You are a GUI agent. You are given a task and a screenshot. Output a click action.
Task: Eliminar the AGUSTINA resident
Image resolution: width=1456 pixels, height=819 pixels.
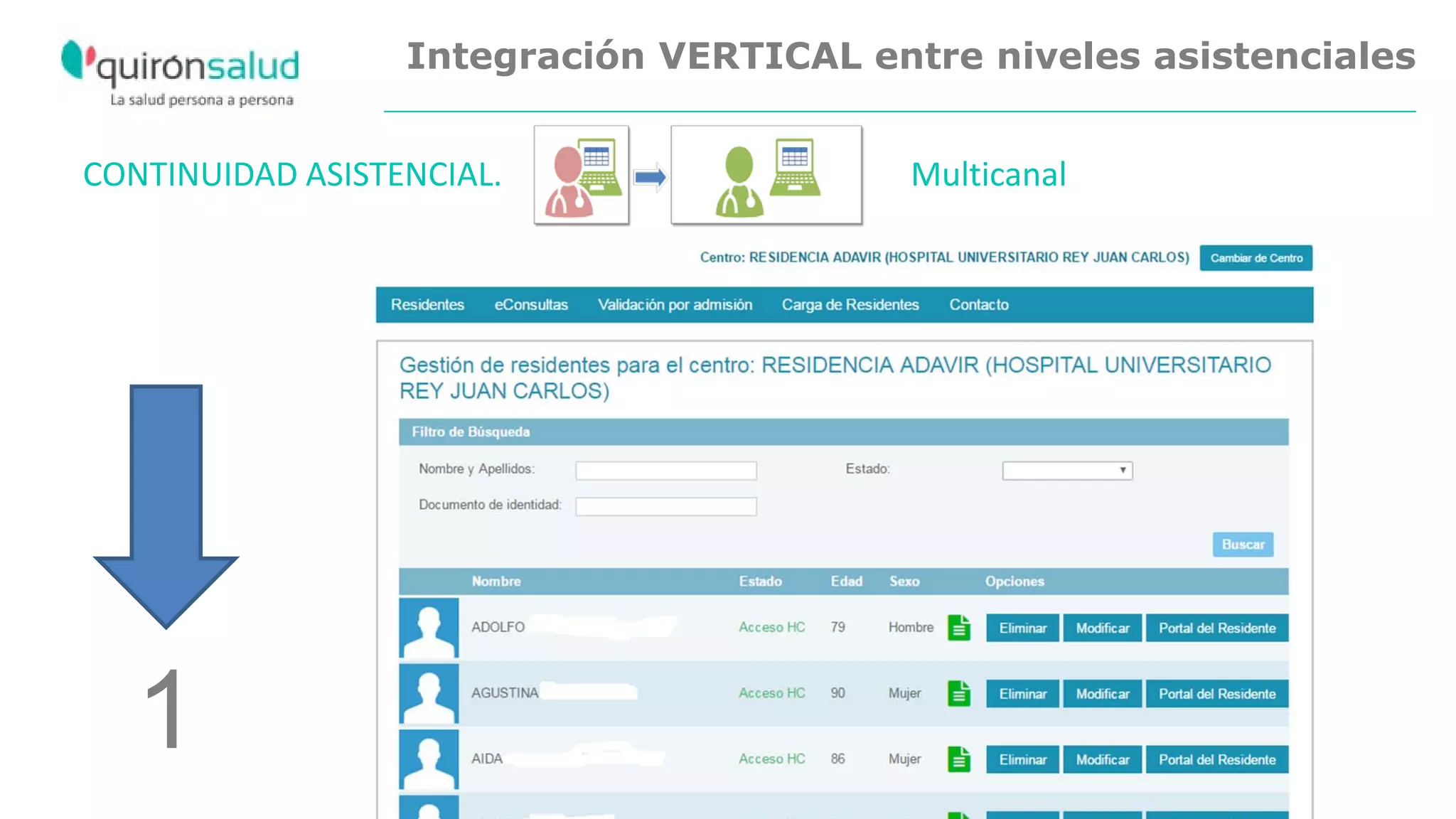(1022, 694)
